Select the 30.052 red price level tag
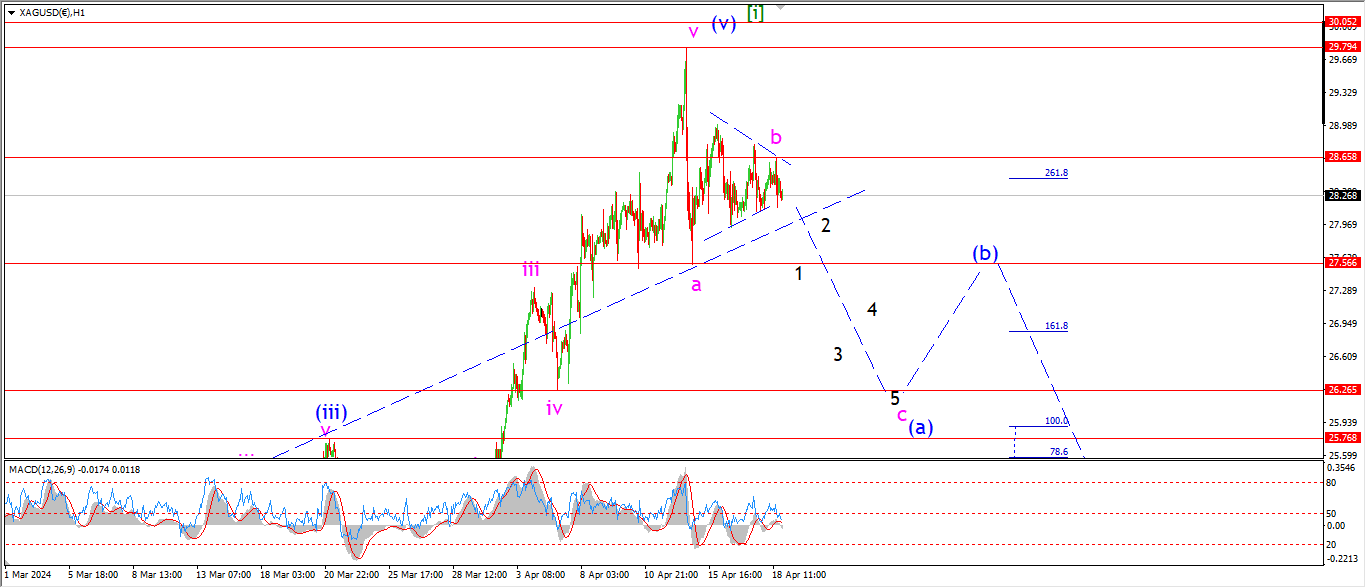This screenshot has height=588, width=1366. pyautogui.click(x=1341, y=21)
